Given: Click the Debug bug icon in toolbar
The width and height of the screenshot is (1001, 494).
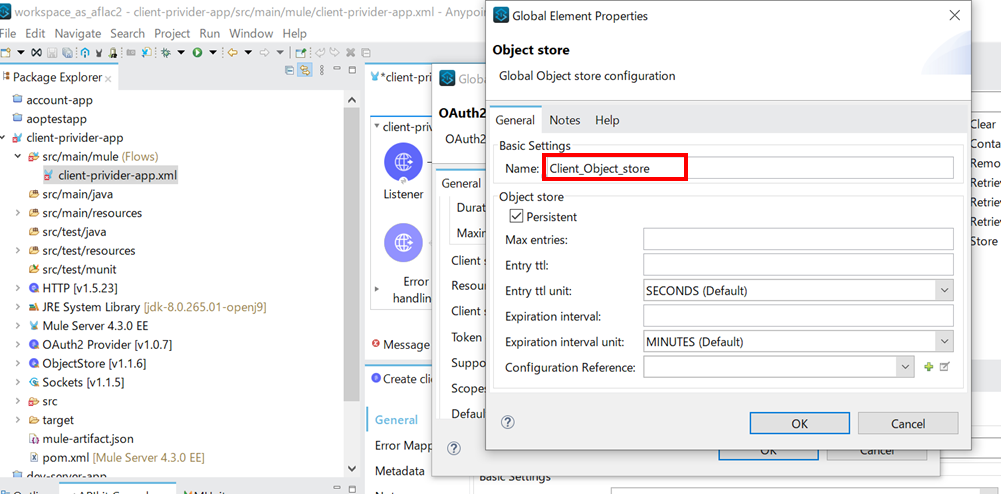Looking at the screenshot, I should pos(165,53).
